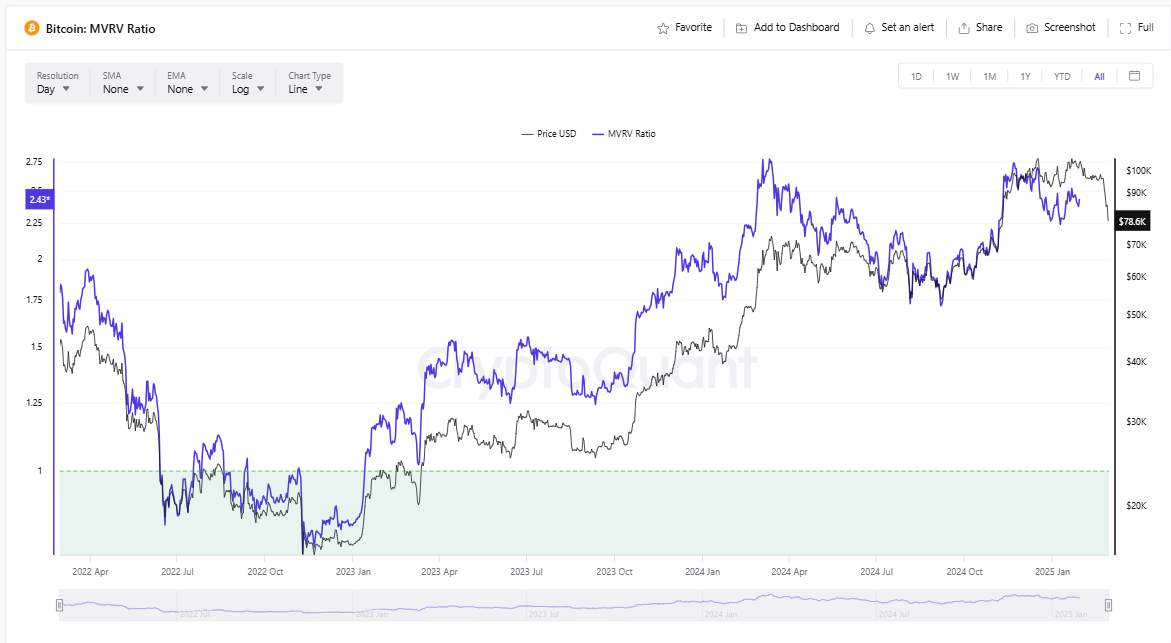The height and width of the screenshot is (643, 1171).
Task: Click the left handle of range navigator
Action: (x=60, y=605)
